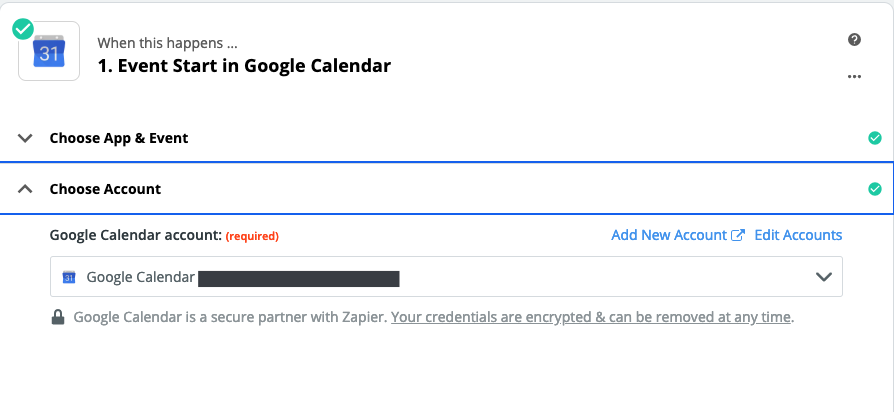Expand the Choose App & Event section chevron
This screenshot has height=412, width=894.
(x=25, y=138)
